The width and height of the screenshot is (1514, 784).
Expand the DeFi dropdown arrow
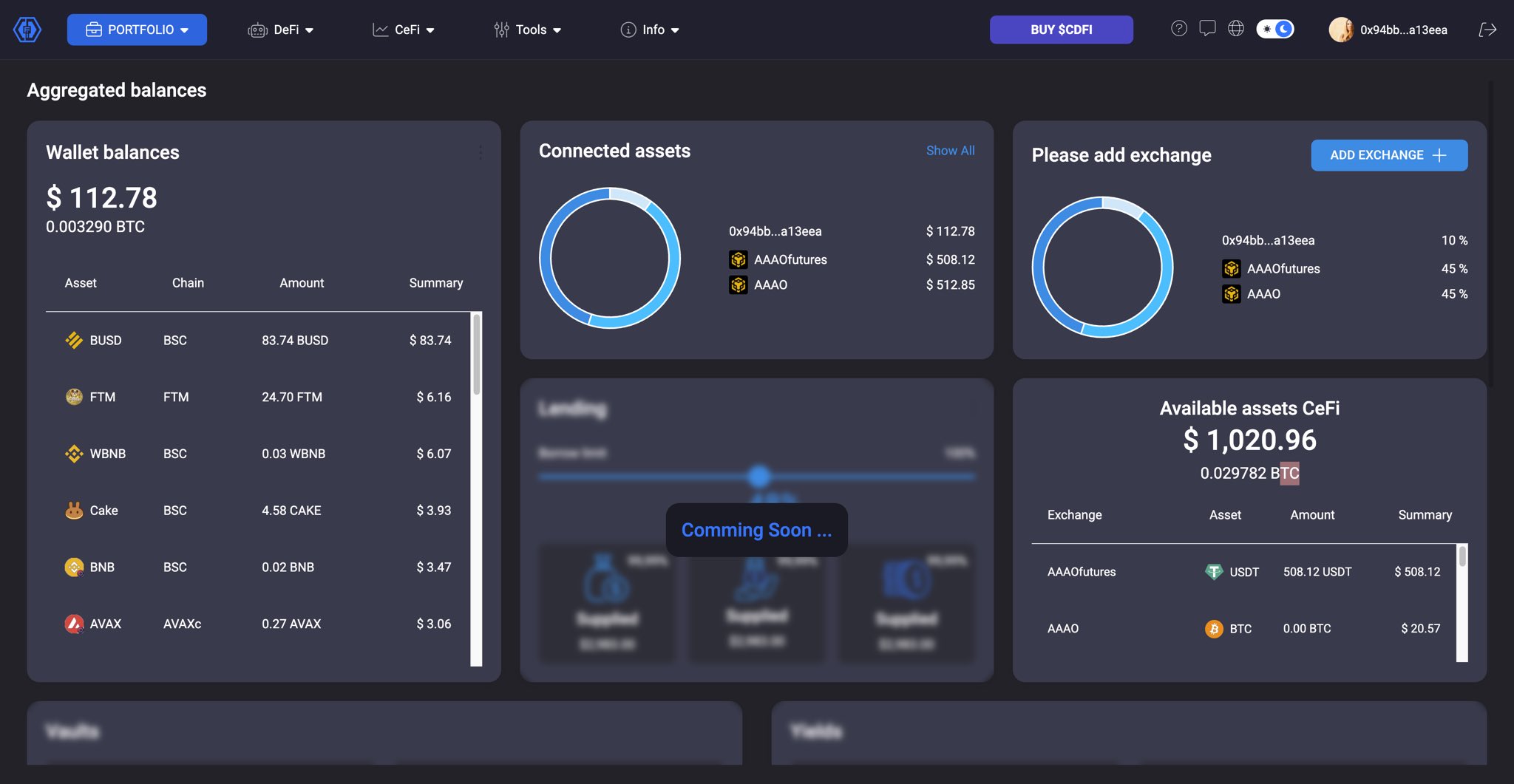(x=310, y=30)
